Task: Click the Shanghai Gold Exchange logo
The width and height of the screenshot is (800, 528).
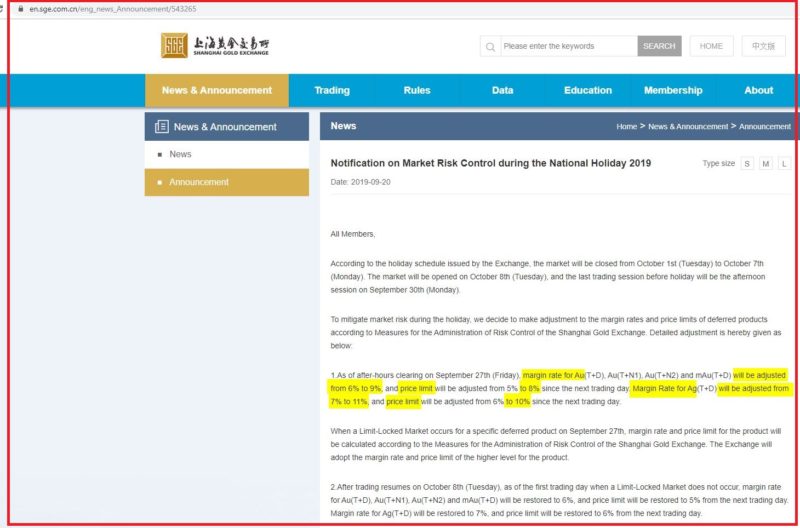Action: pos(215,45)
